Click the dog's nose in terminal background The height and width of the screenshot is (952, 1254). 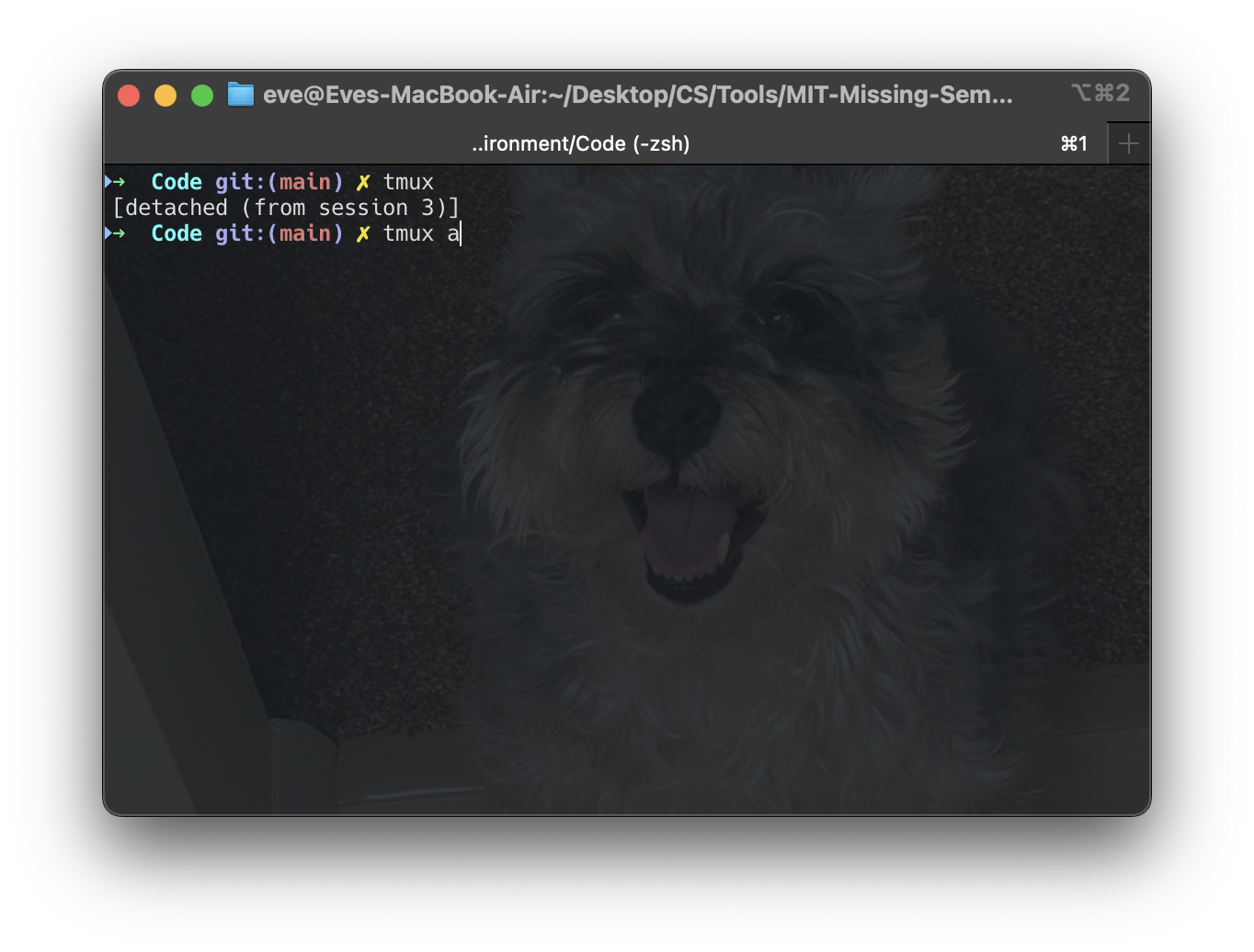tap(675, 415)
